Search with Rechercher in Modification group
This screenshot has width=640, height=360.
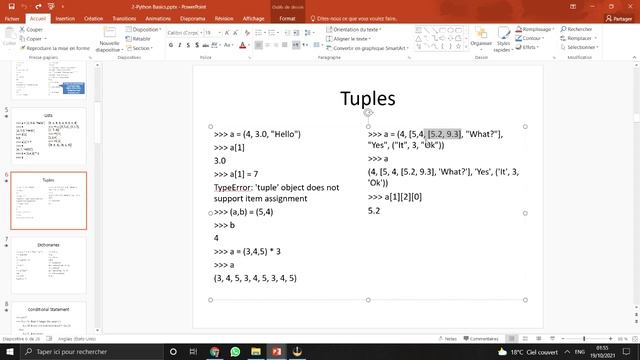pyautogui.click(x=576, y=29)
